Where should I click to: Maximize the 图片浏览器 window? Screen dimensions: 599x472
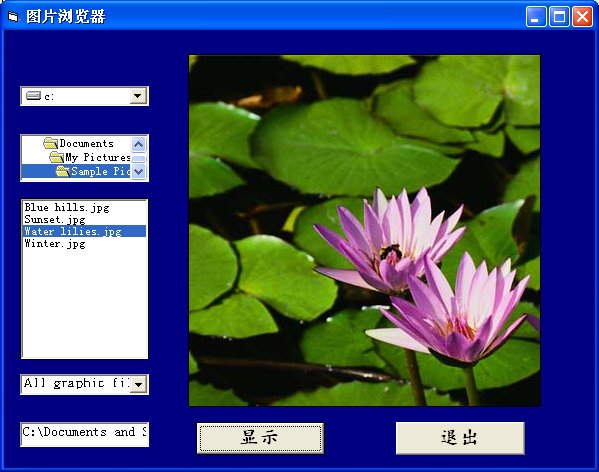pos(559,17)
